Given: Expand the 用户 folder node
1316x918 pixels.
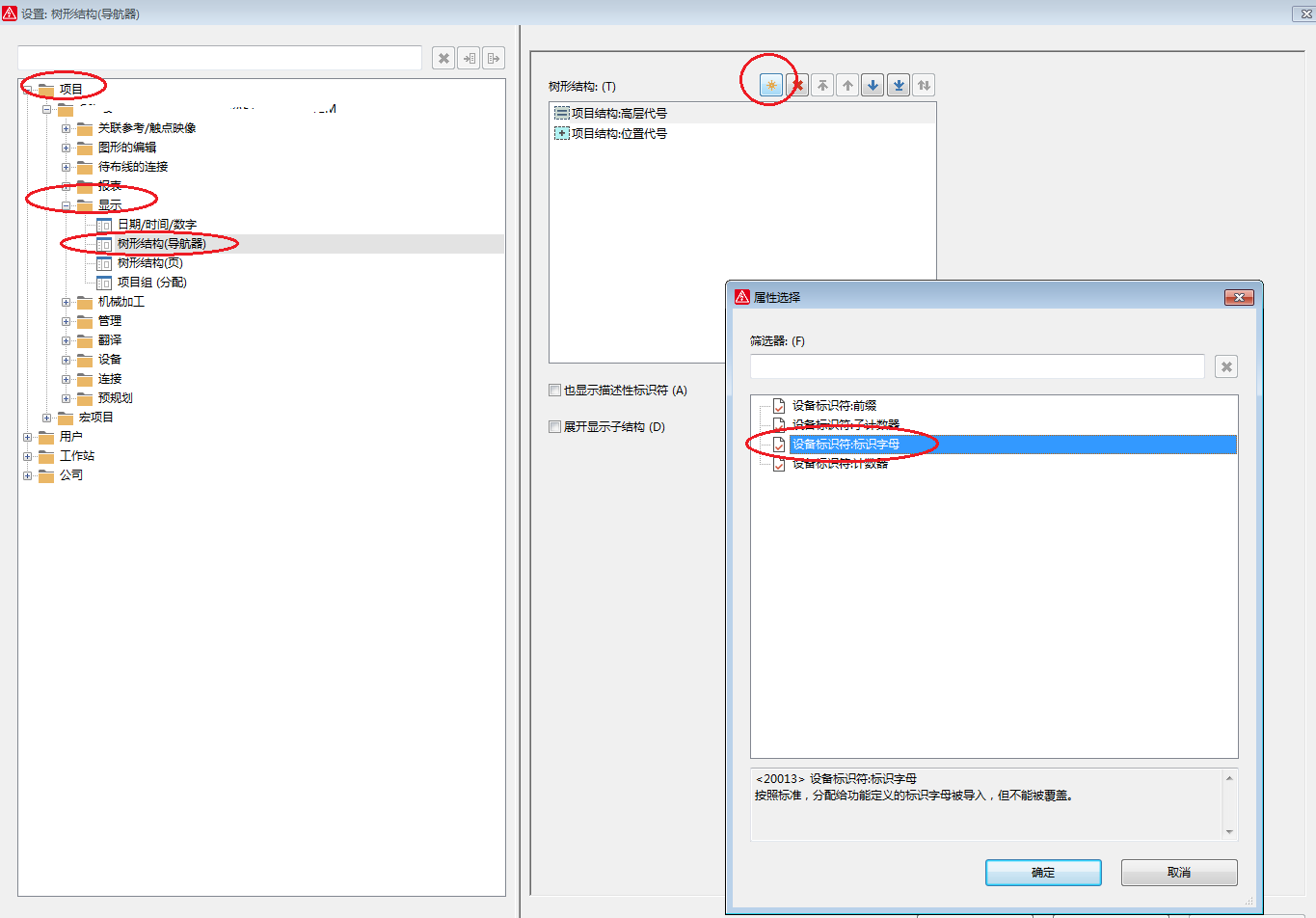Looking at the screenshot, I should click(28, 437).
